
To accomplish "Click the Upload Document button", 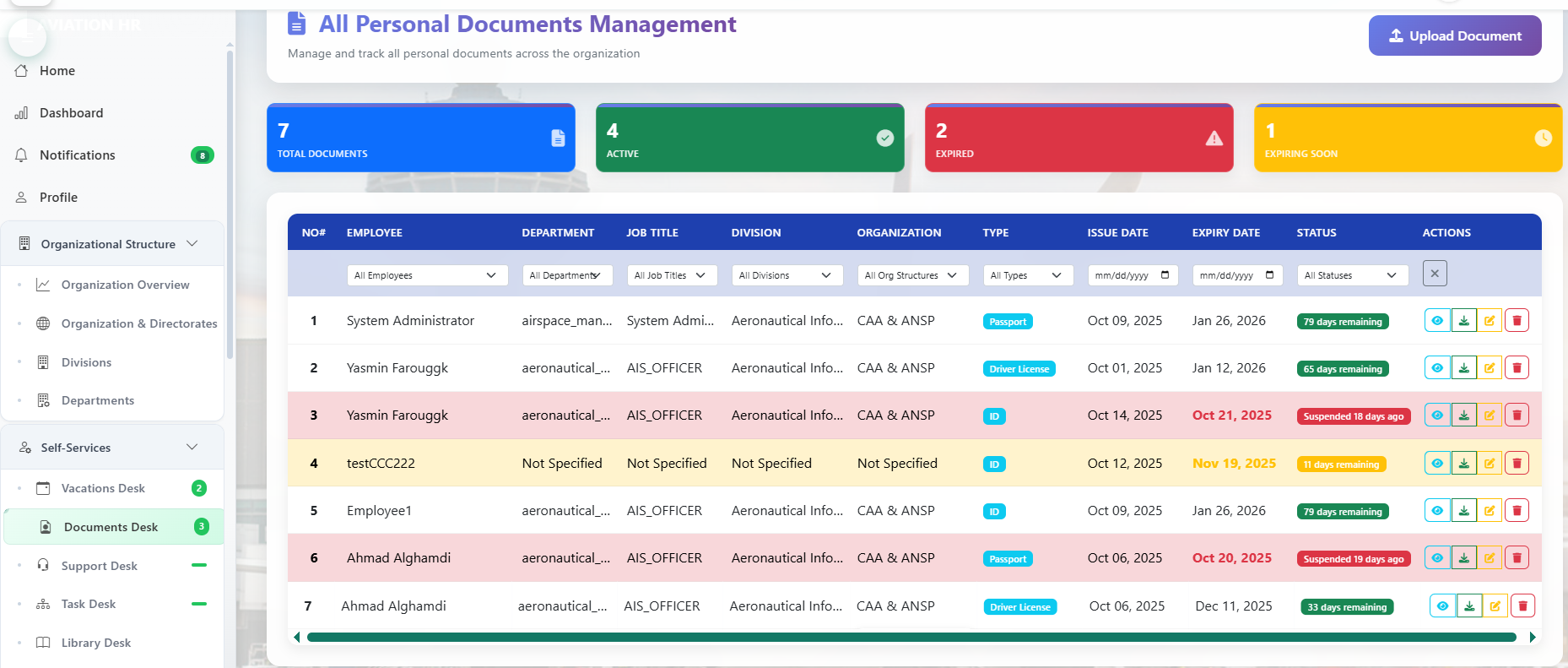I will point(1454,35).
